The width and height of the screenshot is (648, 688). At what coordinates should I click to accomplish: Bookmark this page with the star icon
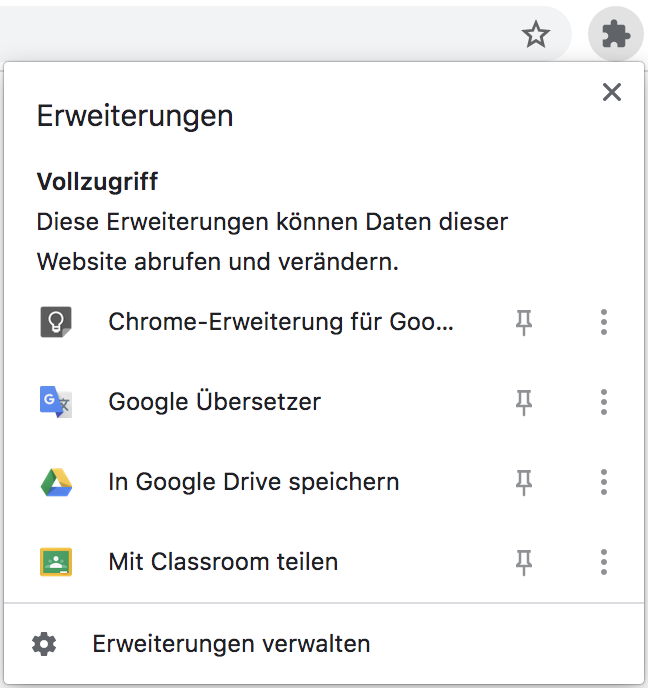pyautogui.click(x=536, y=34)
